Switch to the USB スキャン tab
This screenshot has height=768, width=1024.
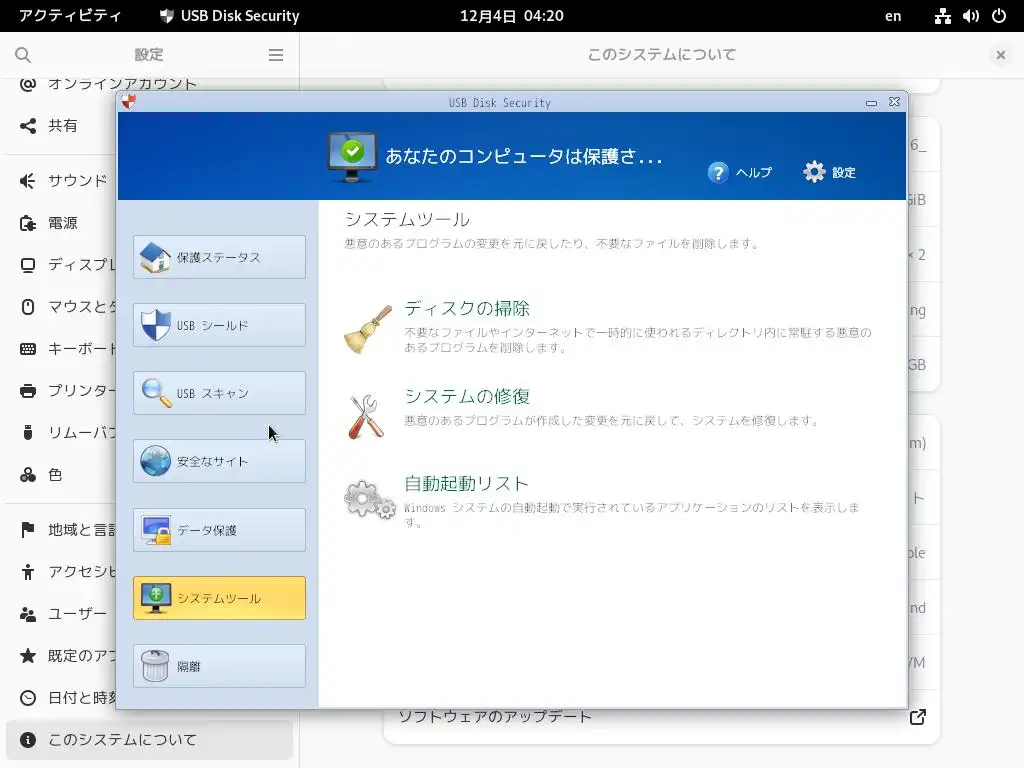[219, 393]
